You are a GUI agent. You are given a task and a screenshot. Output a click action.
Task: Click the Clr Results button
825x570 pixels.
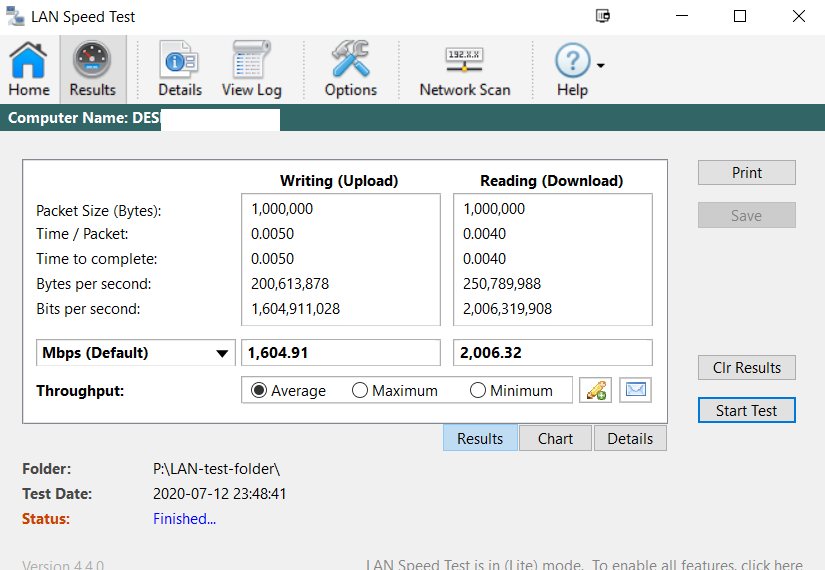coord(747,367)
